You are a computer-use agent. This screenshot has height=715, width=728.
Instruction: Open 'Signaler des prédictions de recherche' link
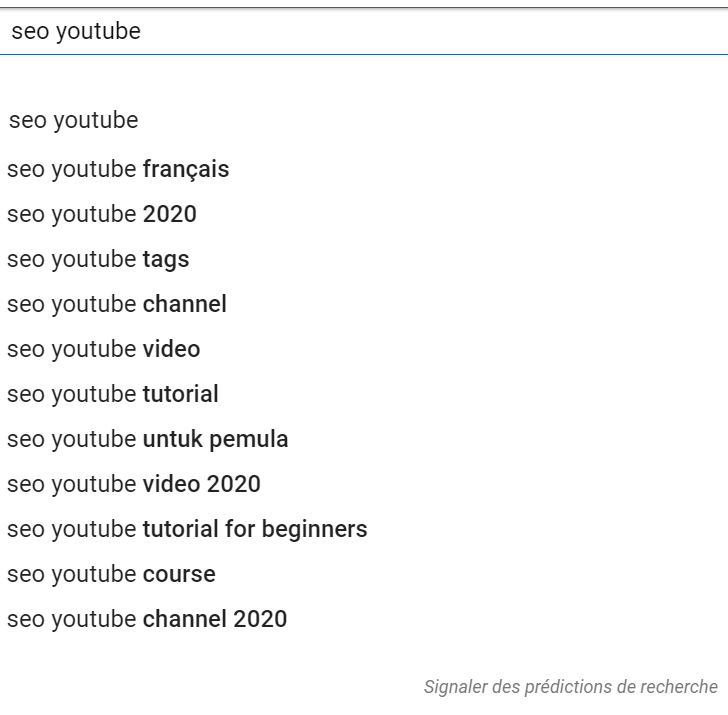tap(570, 687)
